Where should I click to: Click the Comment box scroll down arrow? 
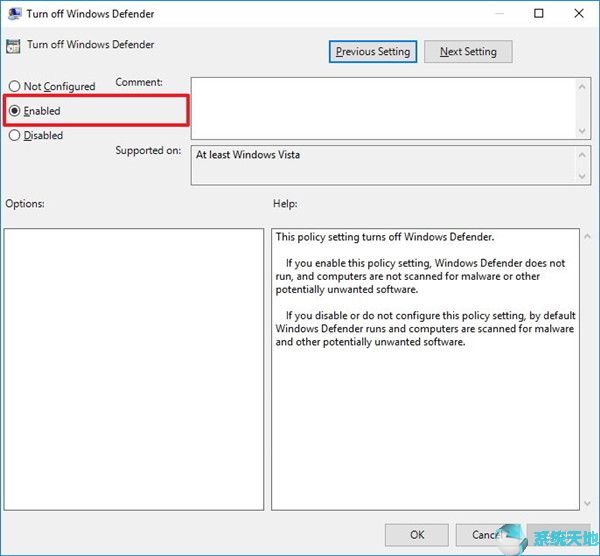coord(582,131)
